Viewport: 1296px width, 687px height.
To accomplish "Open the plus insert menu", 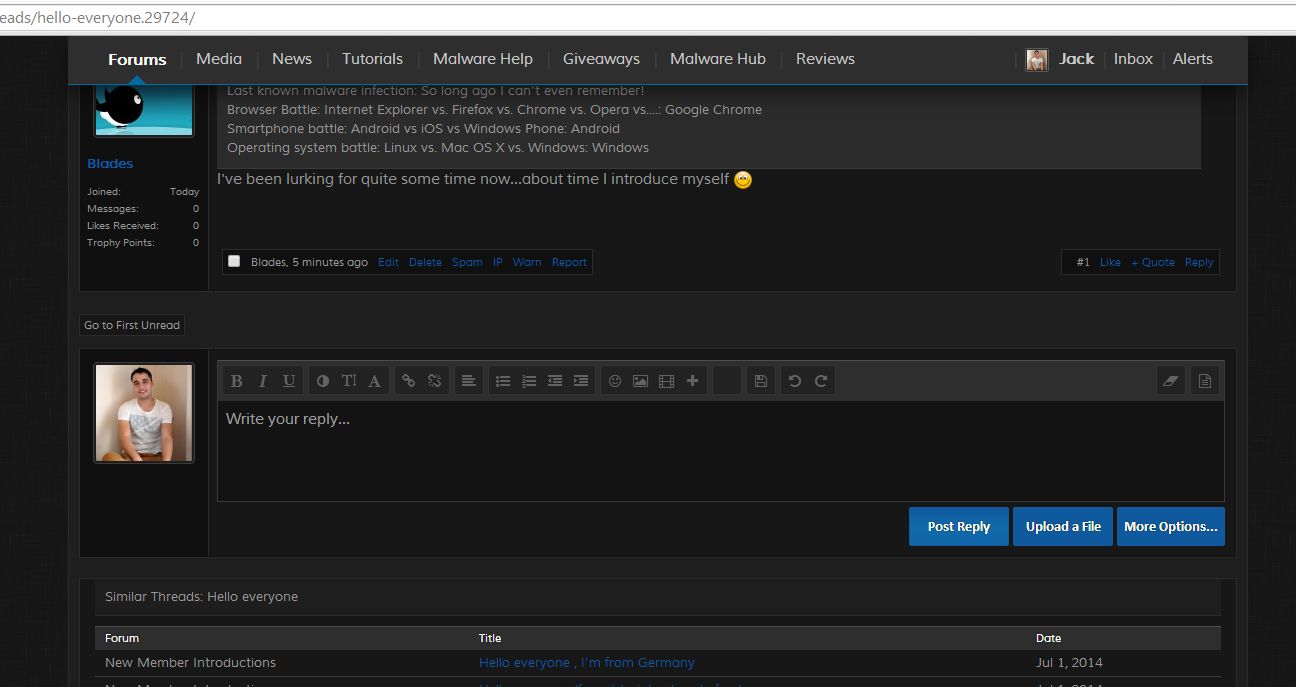I will point(692,381).
